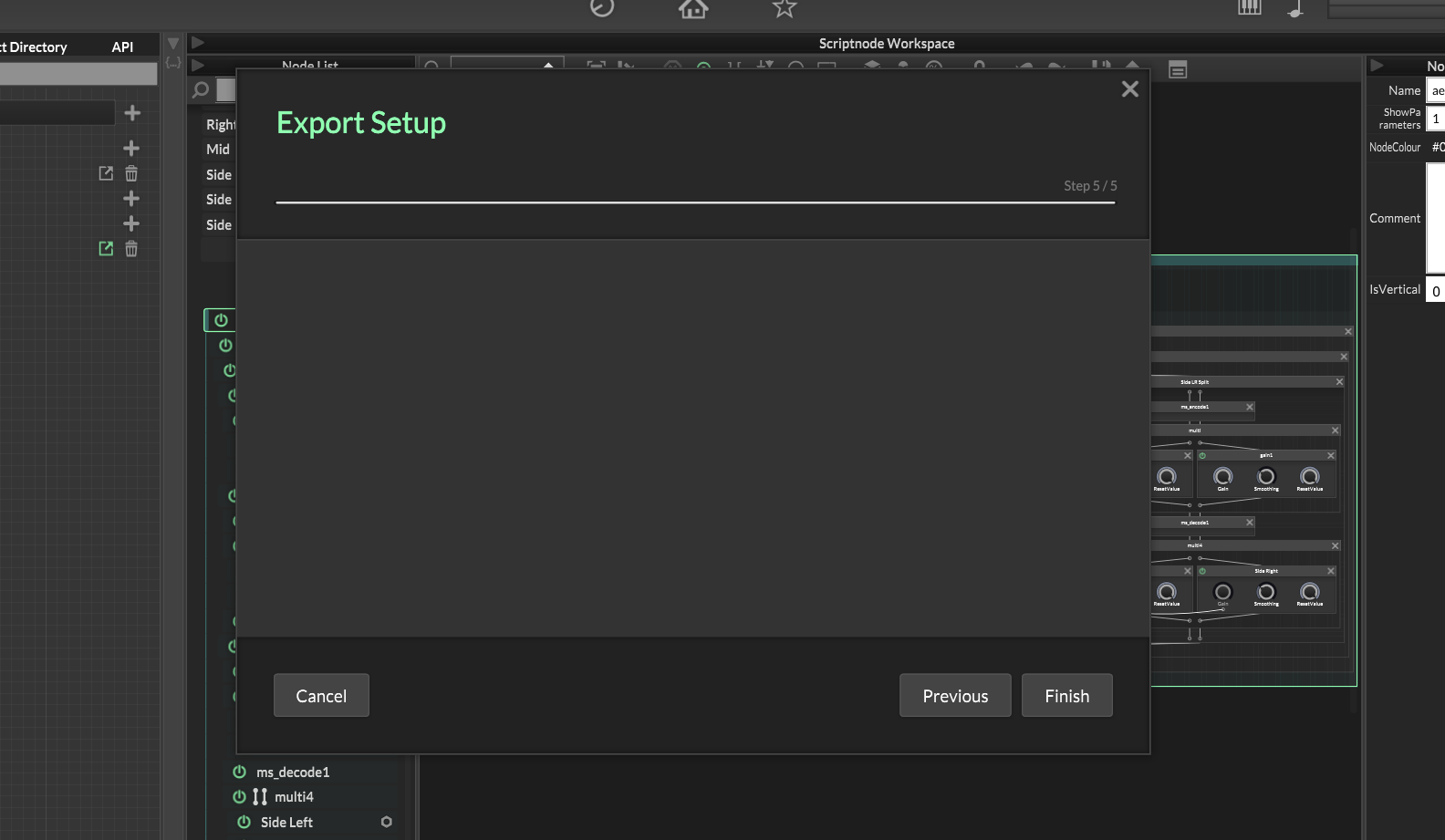Toggle bypass on Side Right node
Screen dimensions: 1445x840
coord(1202,571)
